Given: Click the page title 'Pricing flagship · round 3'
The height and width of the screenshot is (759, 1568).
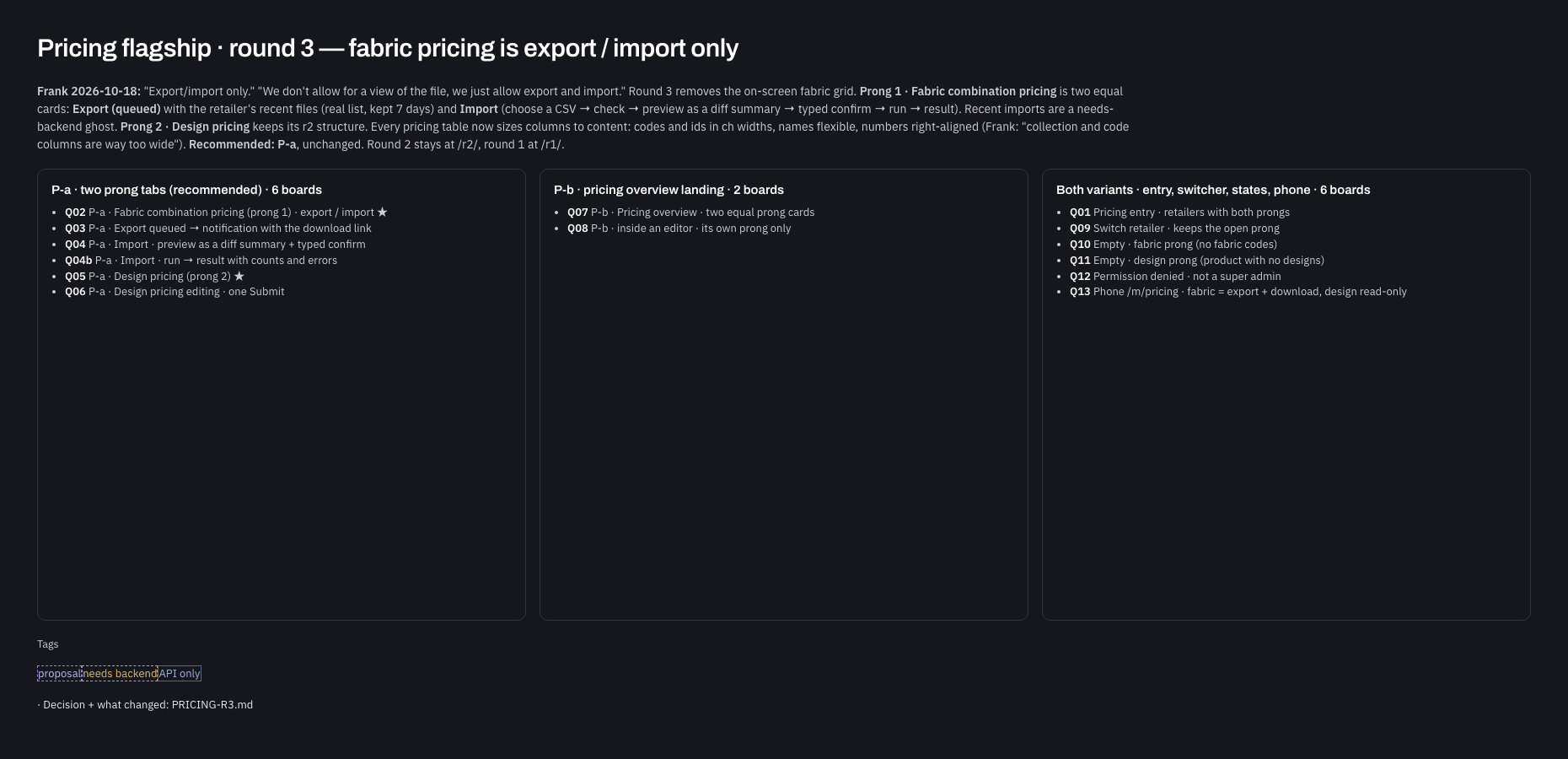Looking at the screenshot, I should [388, 48].
